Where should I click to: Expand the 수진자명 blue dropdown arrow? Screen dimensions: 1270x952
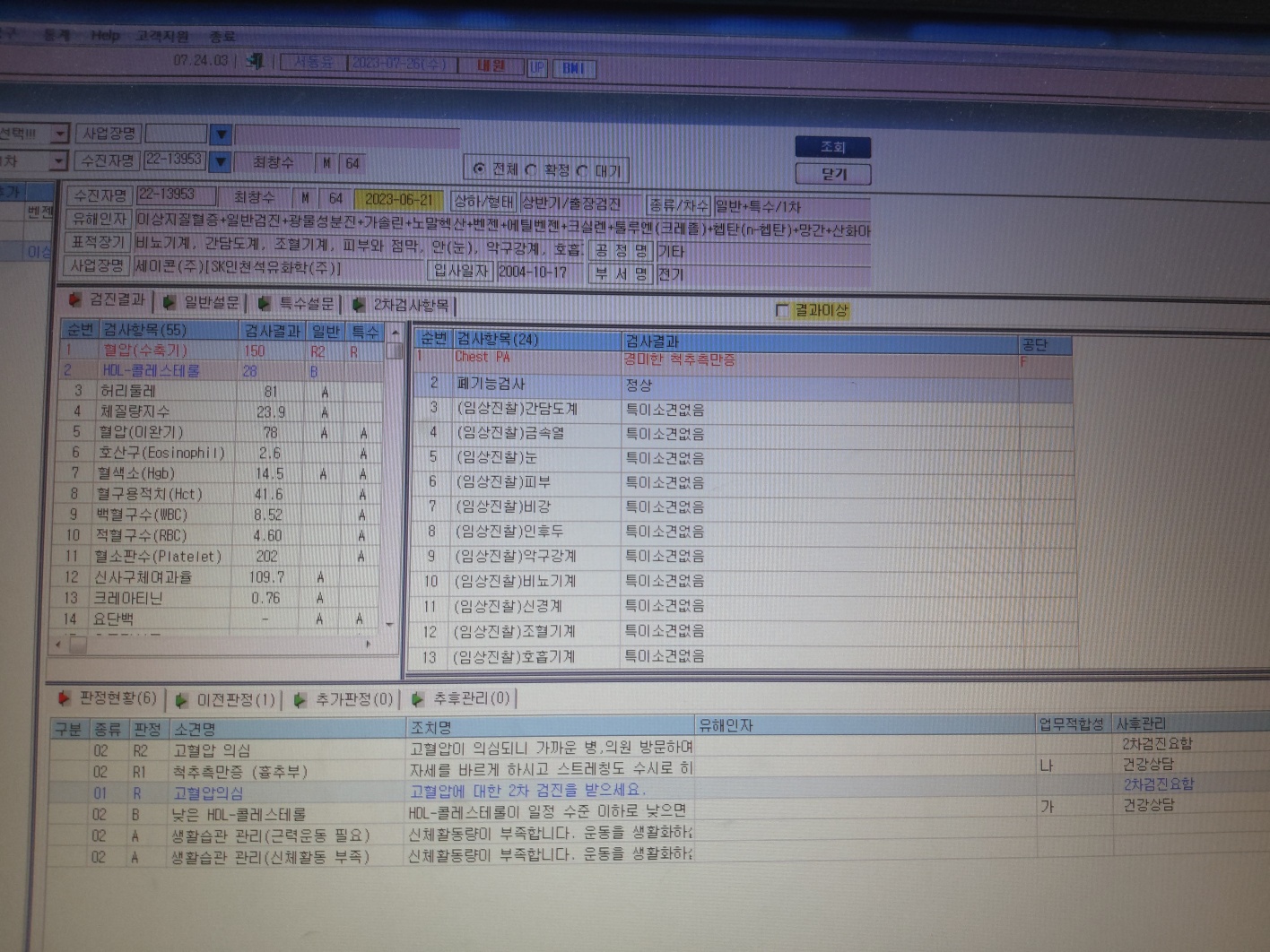click(x=221, y=162)
